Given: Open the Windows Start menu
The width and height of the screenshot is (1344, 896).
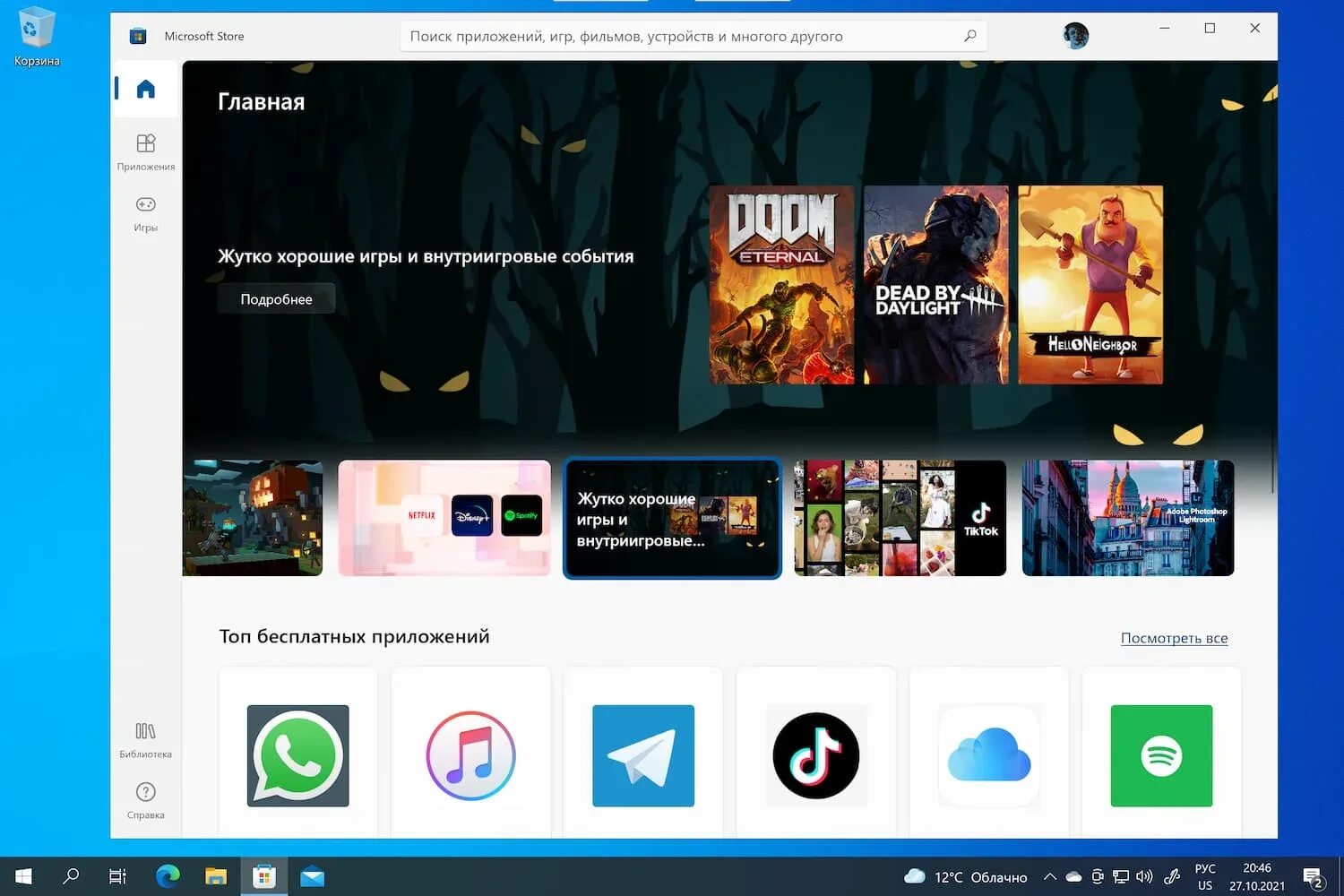Looking at the screenshot, I should 24,876.
